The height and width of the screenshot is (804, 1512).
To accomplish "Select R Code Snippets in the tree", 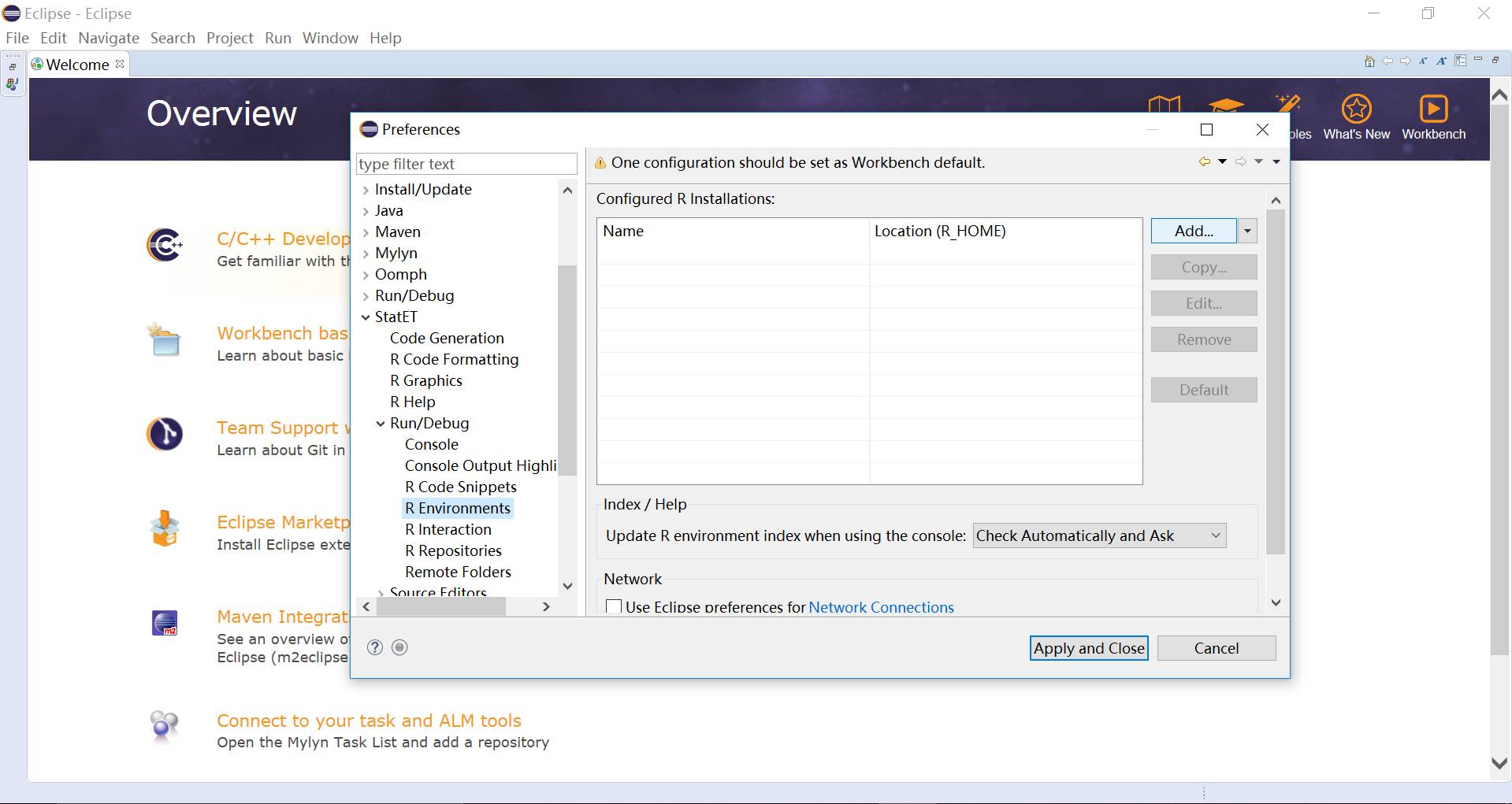I will click(x=461, y=487).
